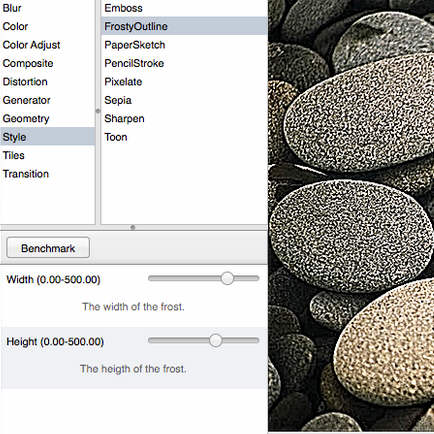Click the vertical split divider handle

pyautogui.click(x=98, y=111)
